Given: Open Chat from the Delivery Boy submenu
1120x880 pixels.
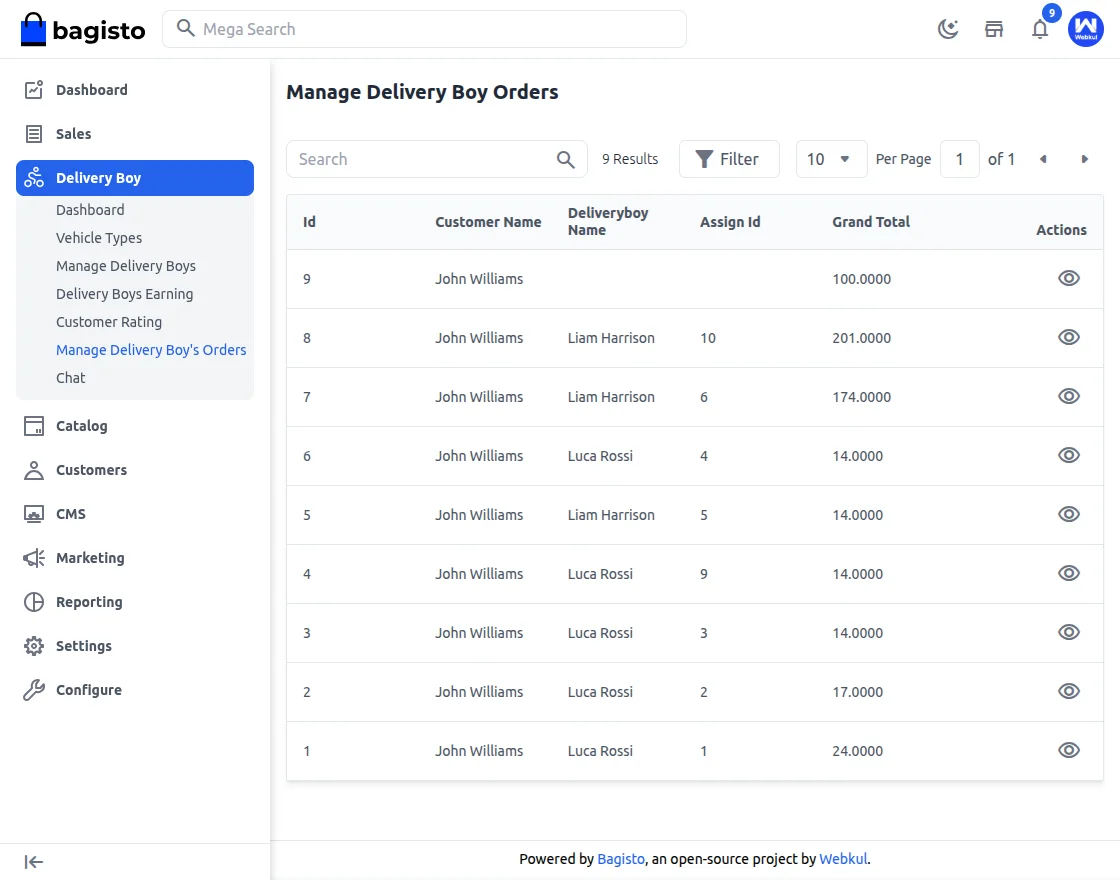Looking at the screenshot, I should (x=70, y=378).
